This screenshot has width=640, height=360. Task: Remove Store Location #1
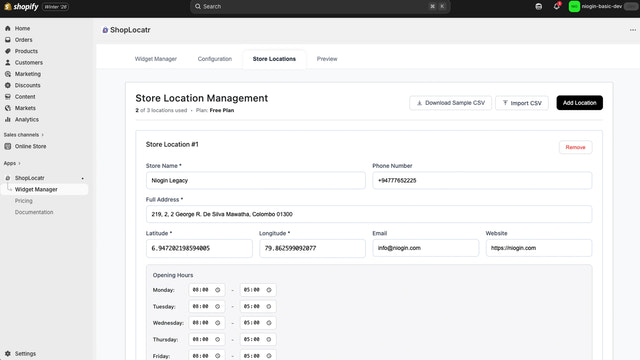(576, 147)
